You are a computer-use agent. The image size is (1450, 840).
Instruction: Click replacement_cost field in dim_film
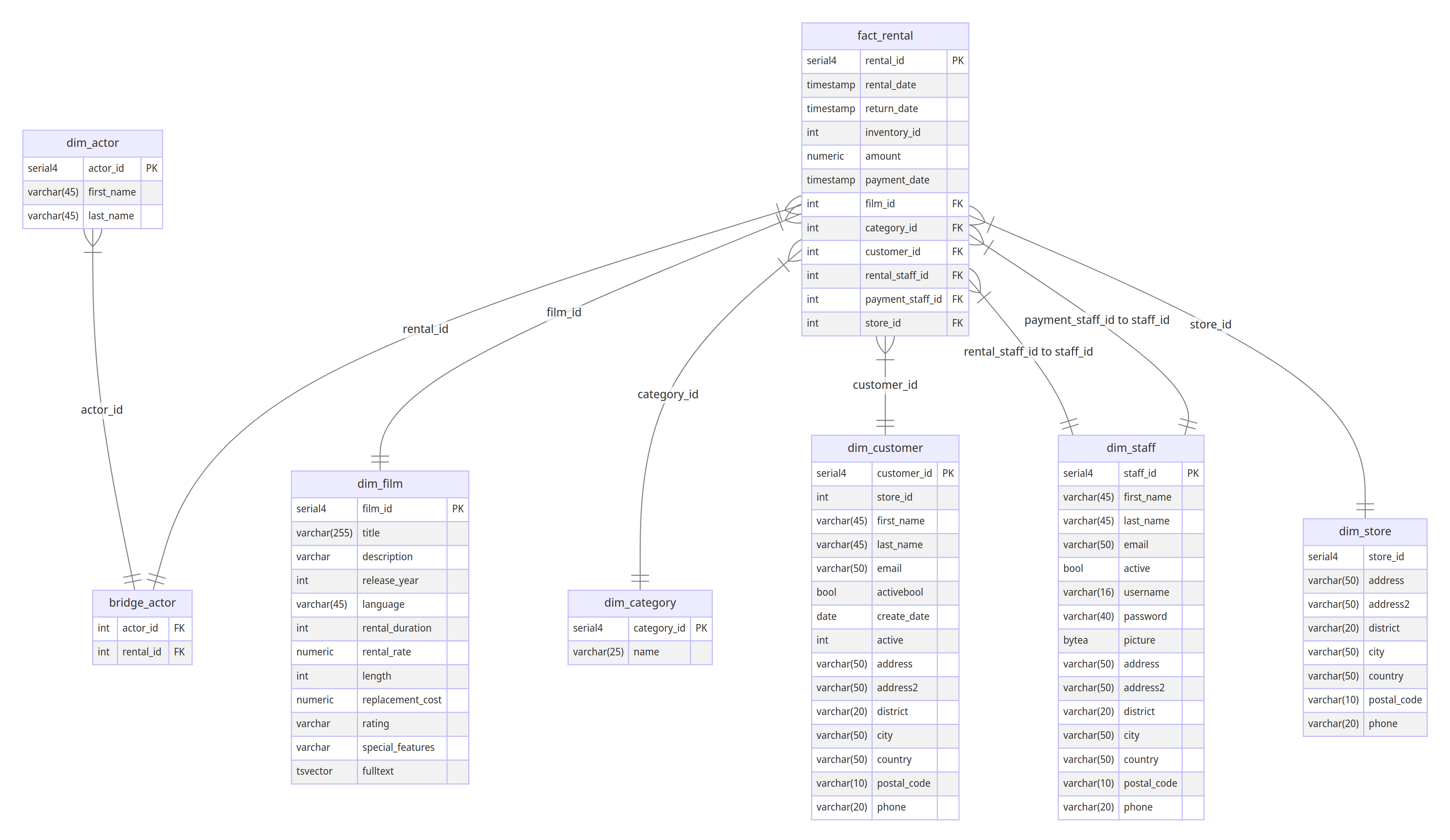coord(402,700)
